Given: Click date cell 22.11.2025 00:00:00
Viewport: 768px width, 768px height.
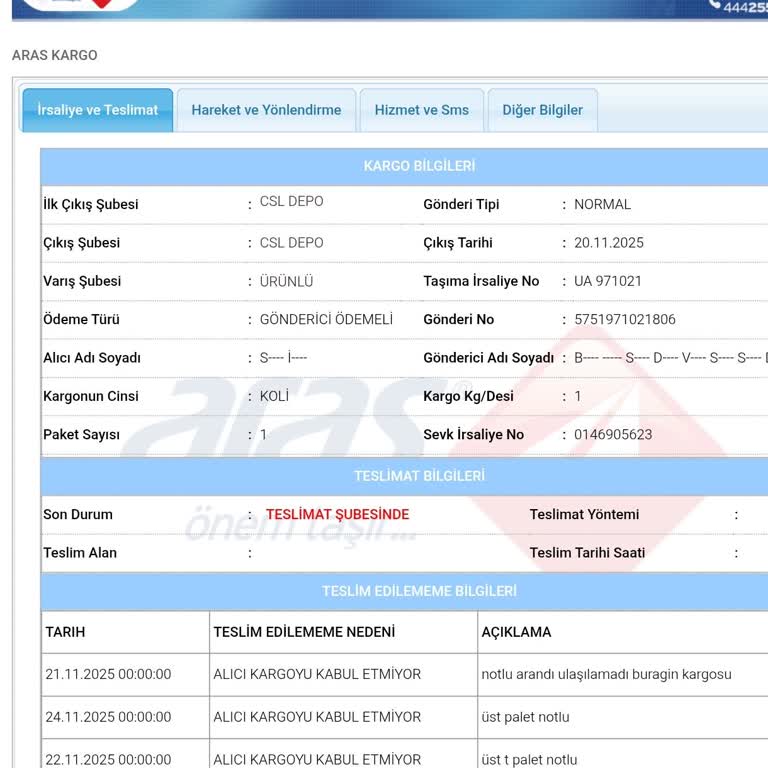Looking at the screenshot, I should [108, 760].
